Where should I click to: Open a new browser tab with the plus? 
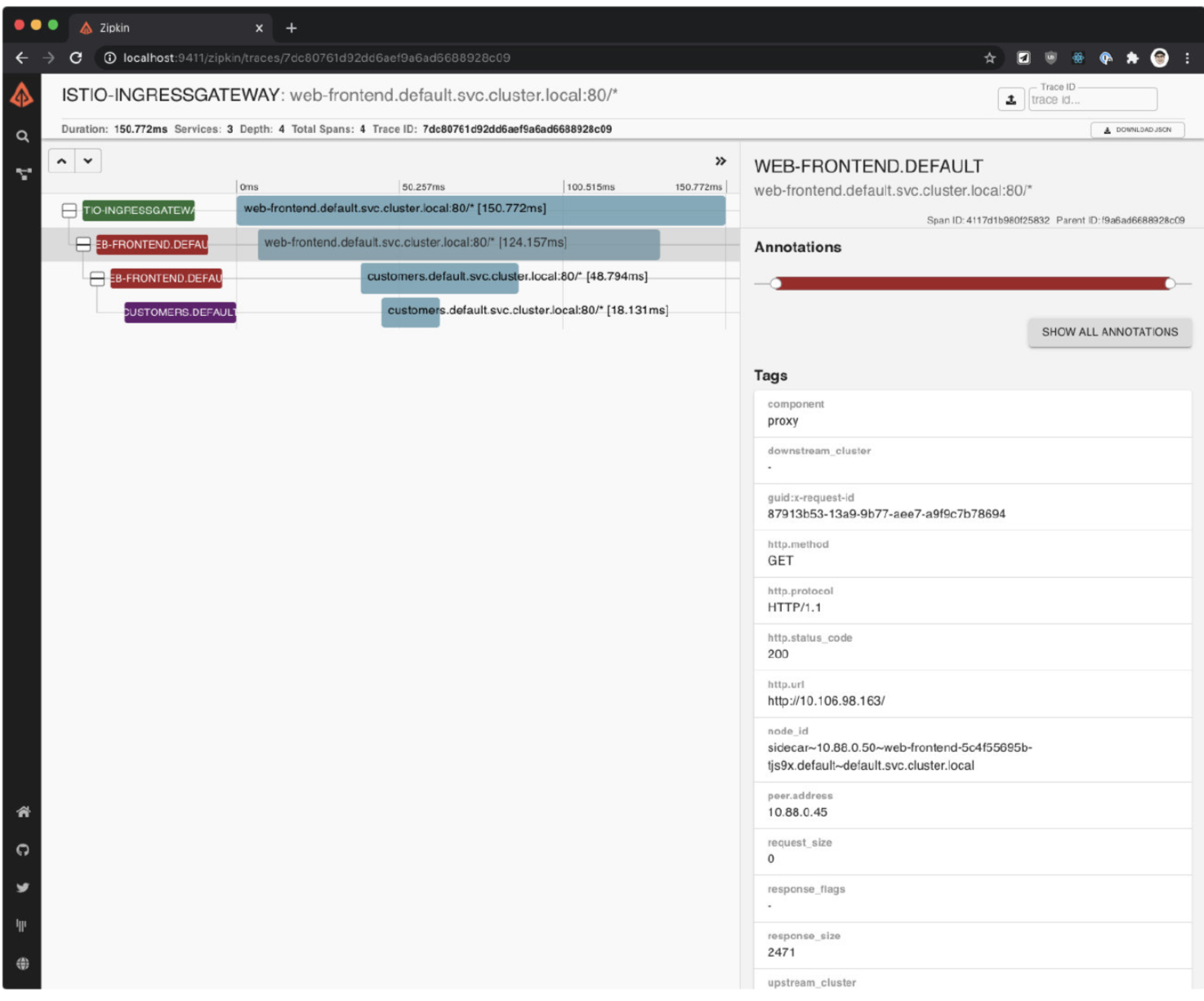291,28
